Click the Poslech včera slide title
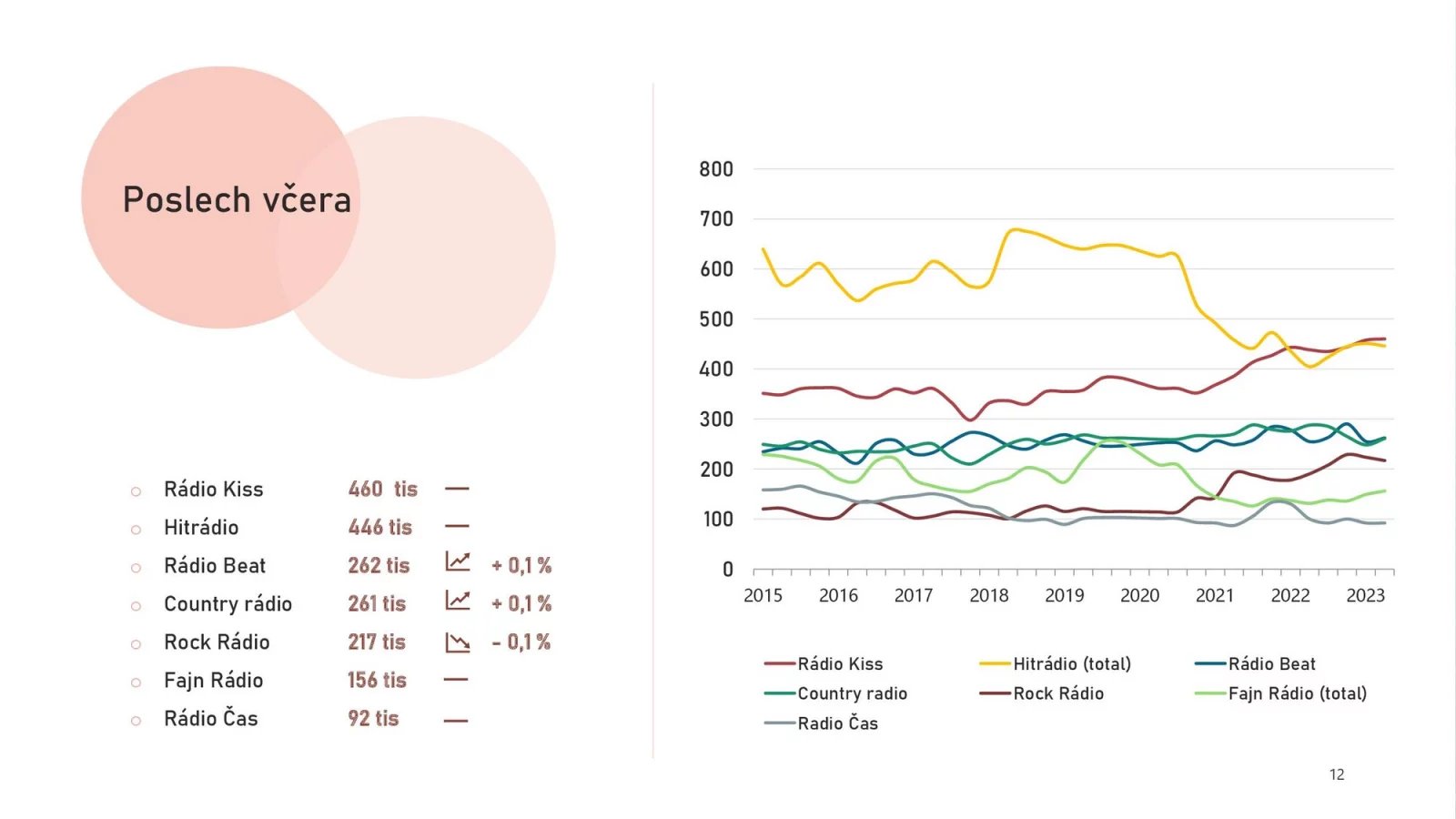Screen dimensions: 1456x819 pos(237,199)
